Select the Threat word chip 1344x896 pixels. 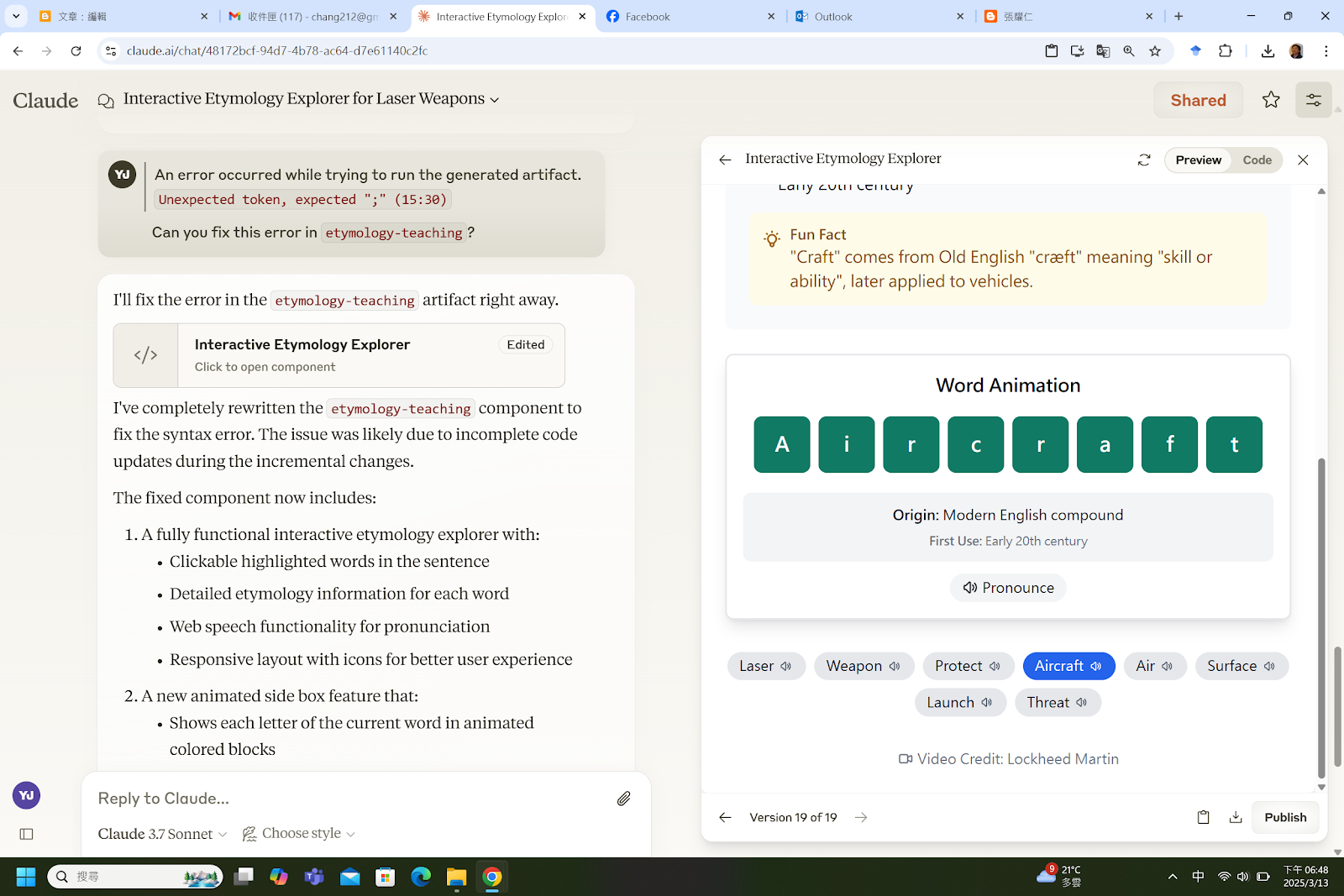pos(1058,703)
